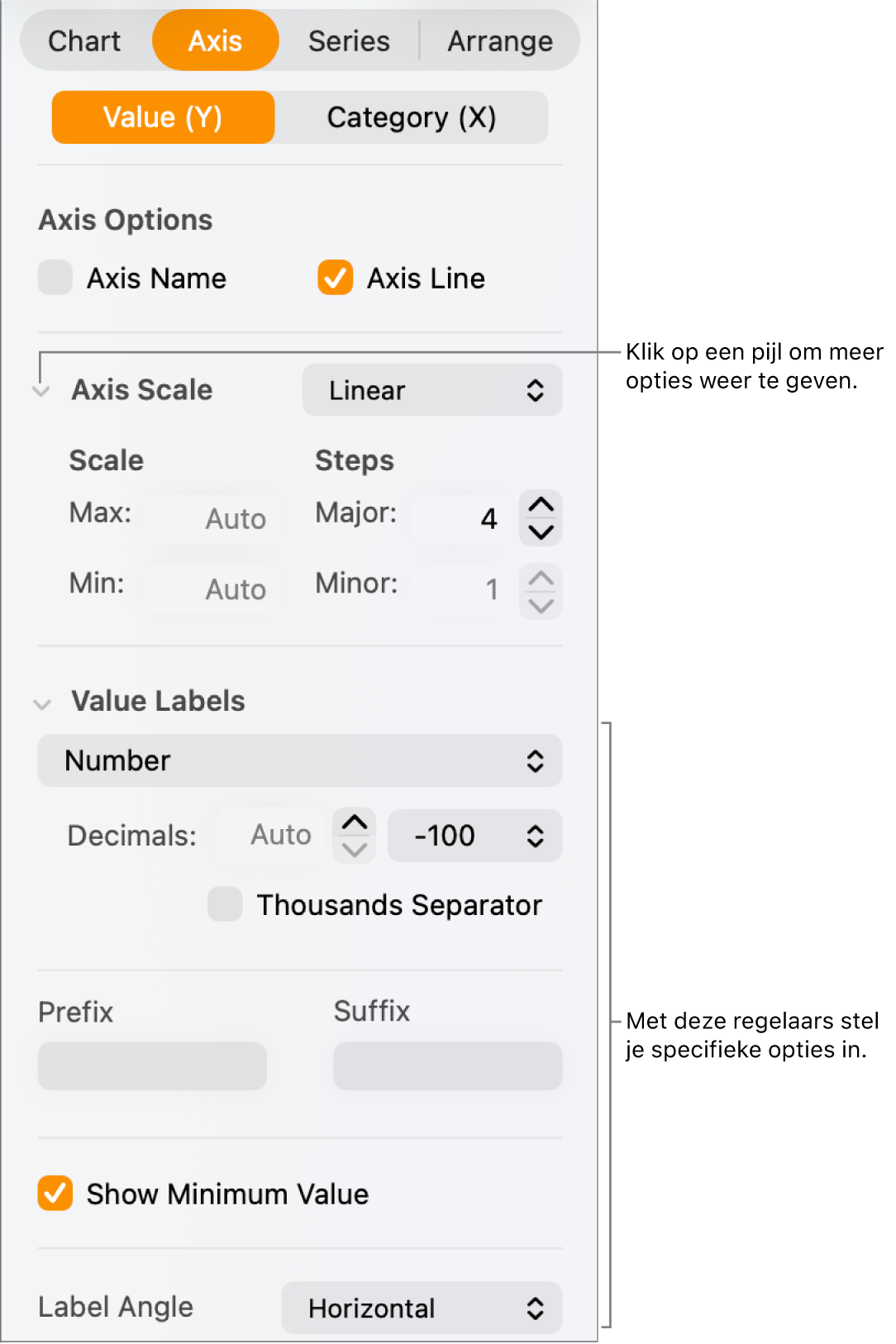Screen dimensions: 896x1344
Task: Increase the Minor steps value
Action: click(x=541, y=579)
